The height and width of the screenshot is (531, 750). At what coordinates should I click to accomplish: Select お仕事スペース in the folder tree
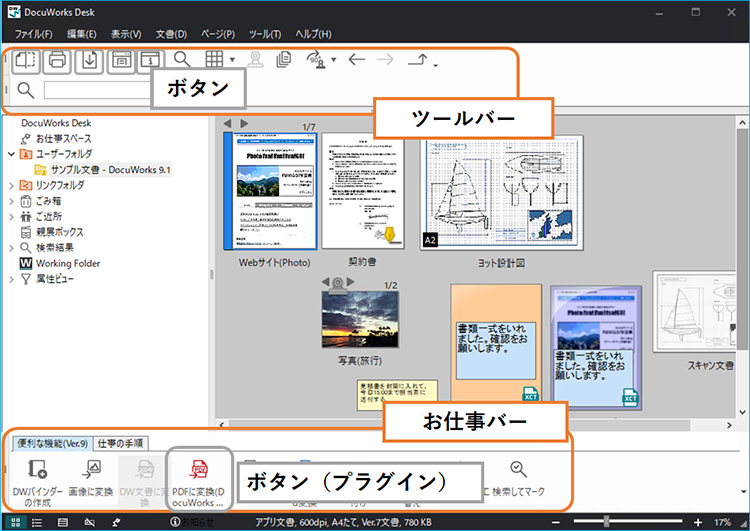point(63,139)
